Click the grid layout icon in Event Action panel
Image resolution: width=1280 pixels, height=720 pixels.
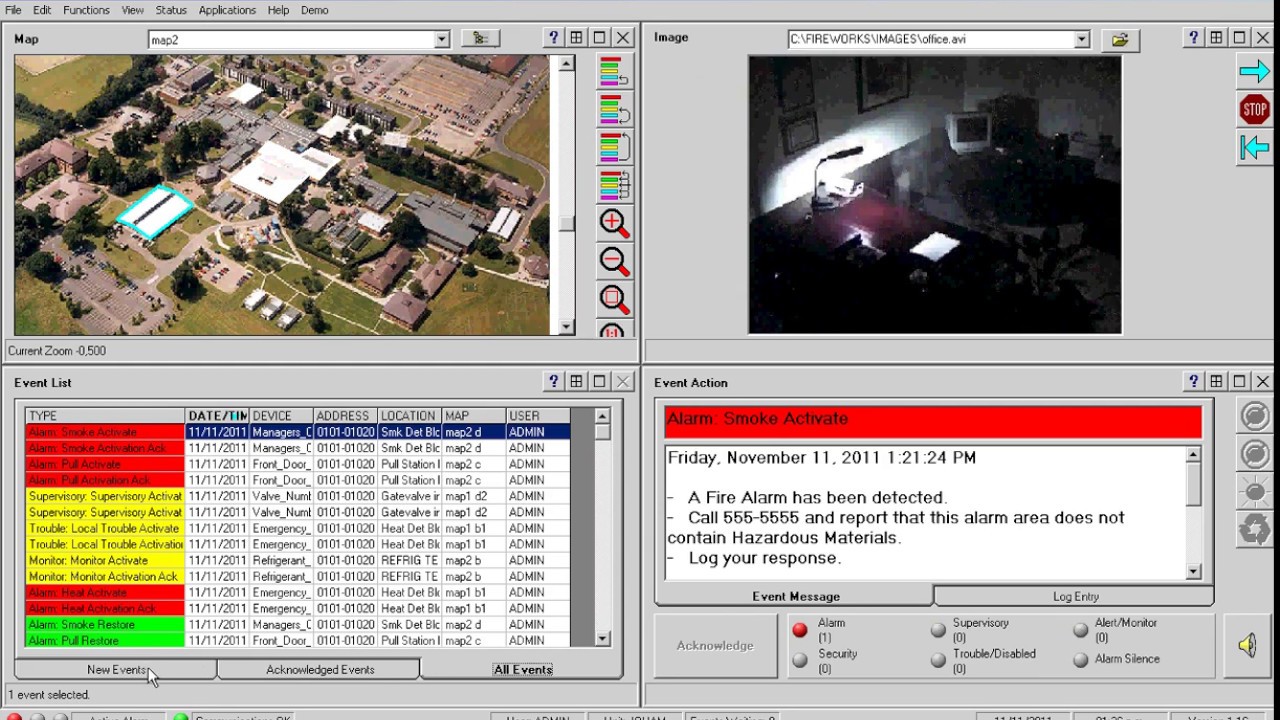click(x=1216, y=381)
